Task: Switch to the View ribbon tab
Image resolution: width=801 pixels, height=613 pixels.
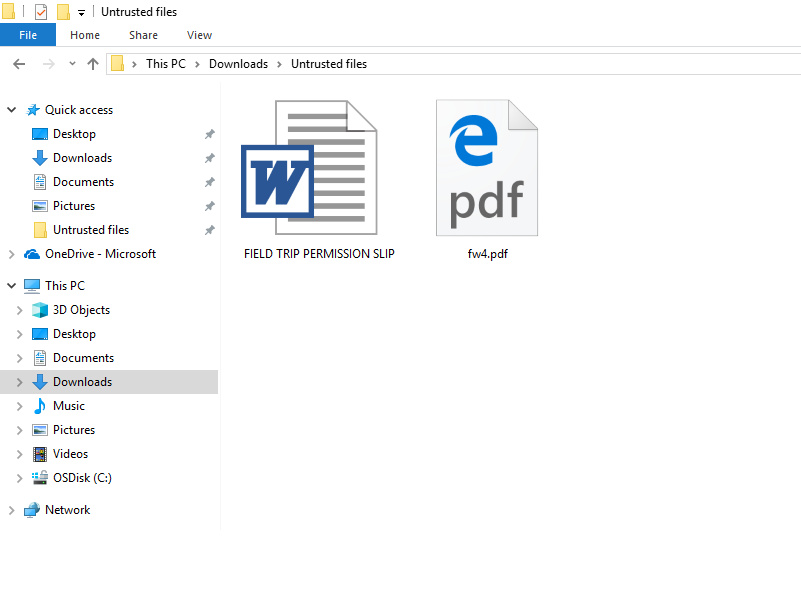Action: [199, 35]
